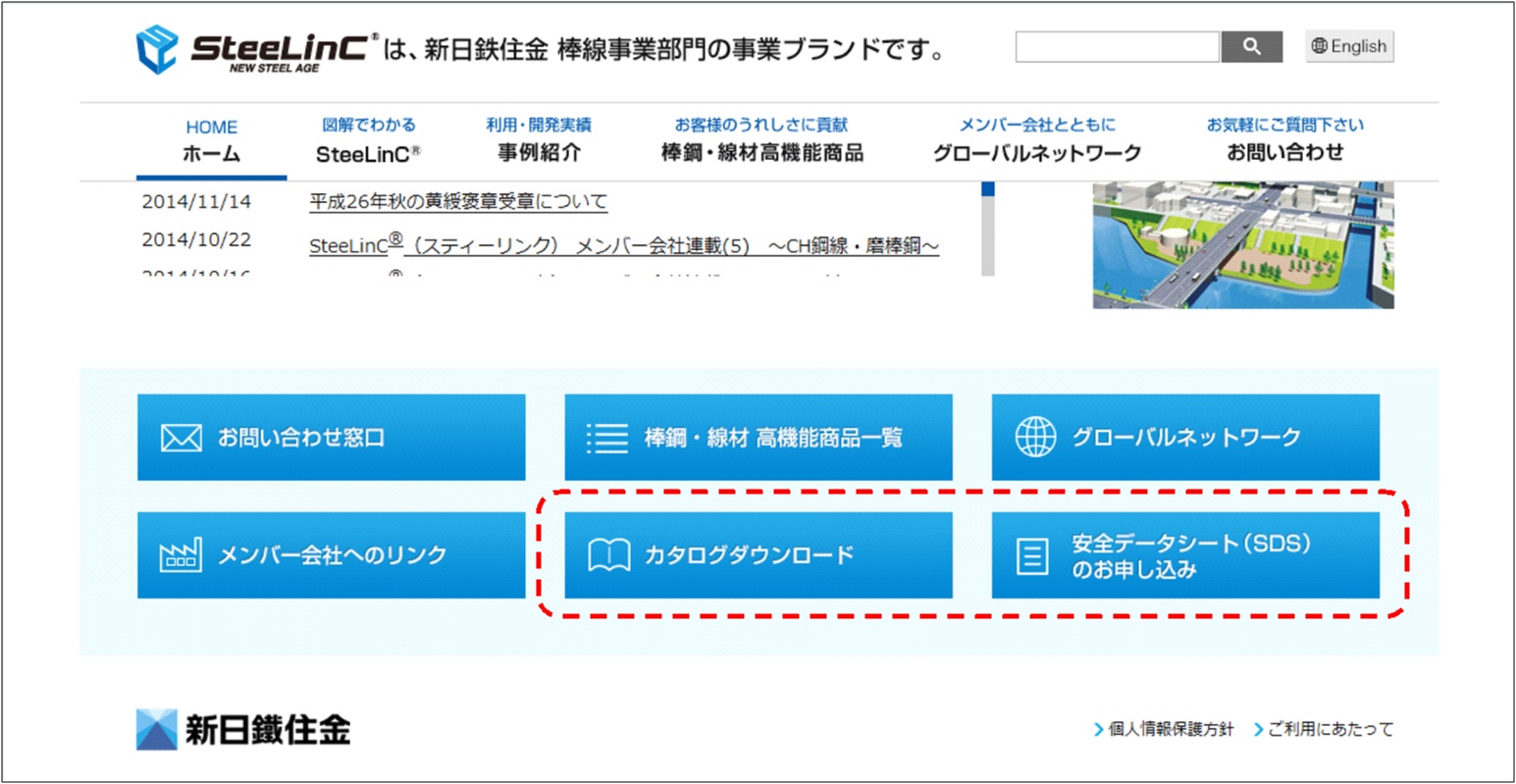Screen dimensions: 1516x784
Task: Click the SteeLinC logo in header
Action: click(257, 49)
